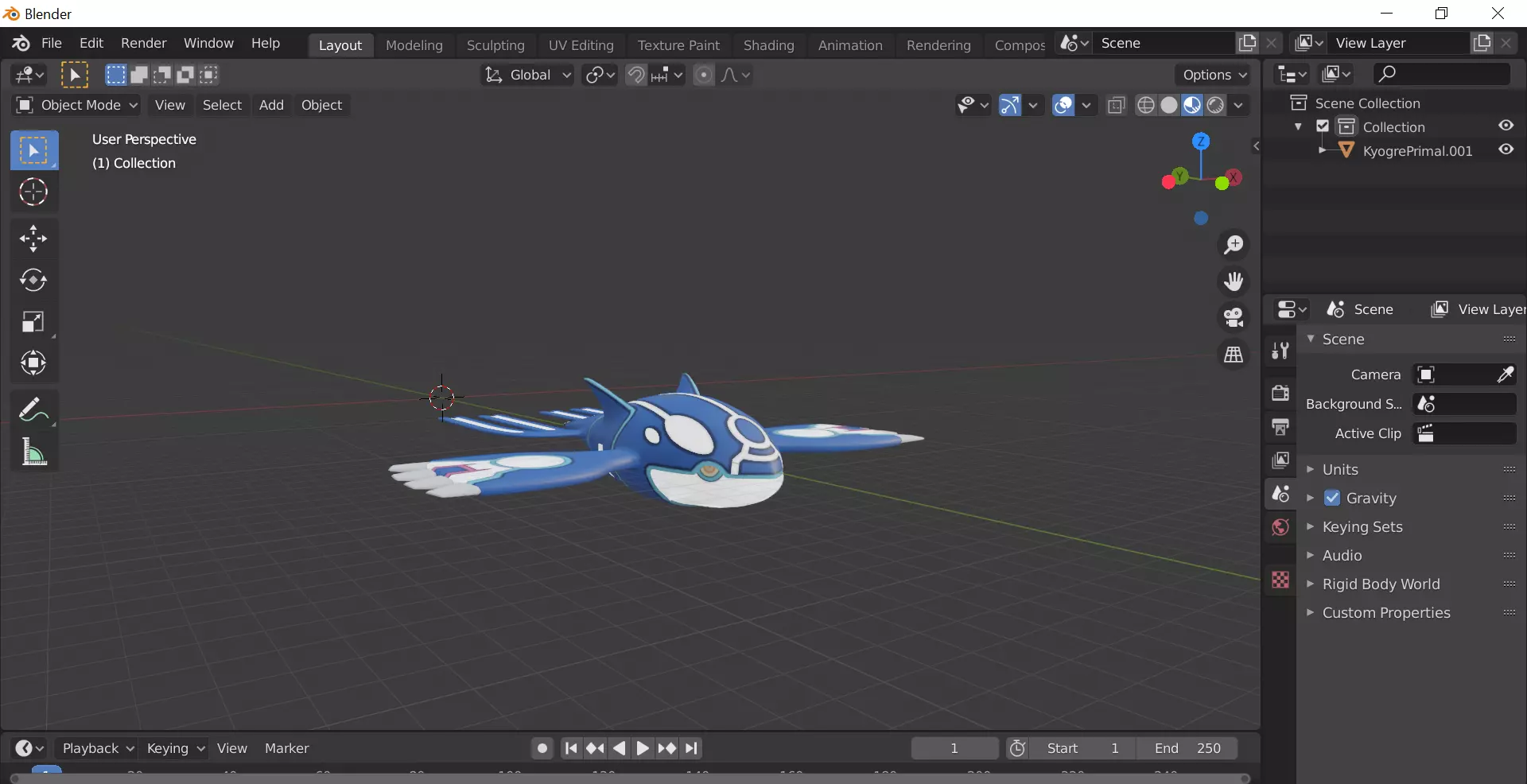
Task: Click the Z axis on navigation gizmo
Action: coord(1201,142)
